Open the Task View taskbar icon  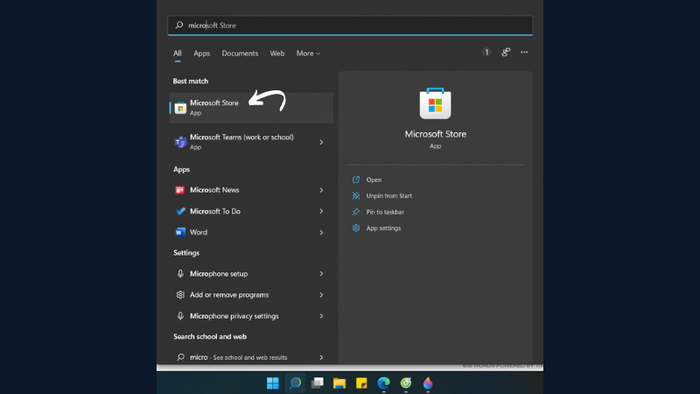(317, 383)
